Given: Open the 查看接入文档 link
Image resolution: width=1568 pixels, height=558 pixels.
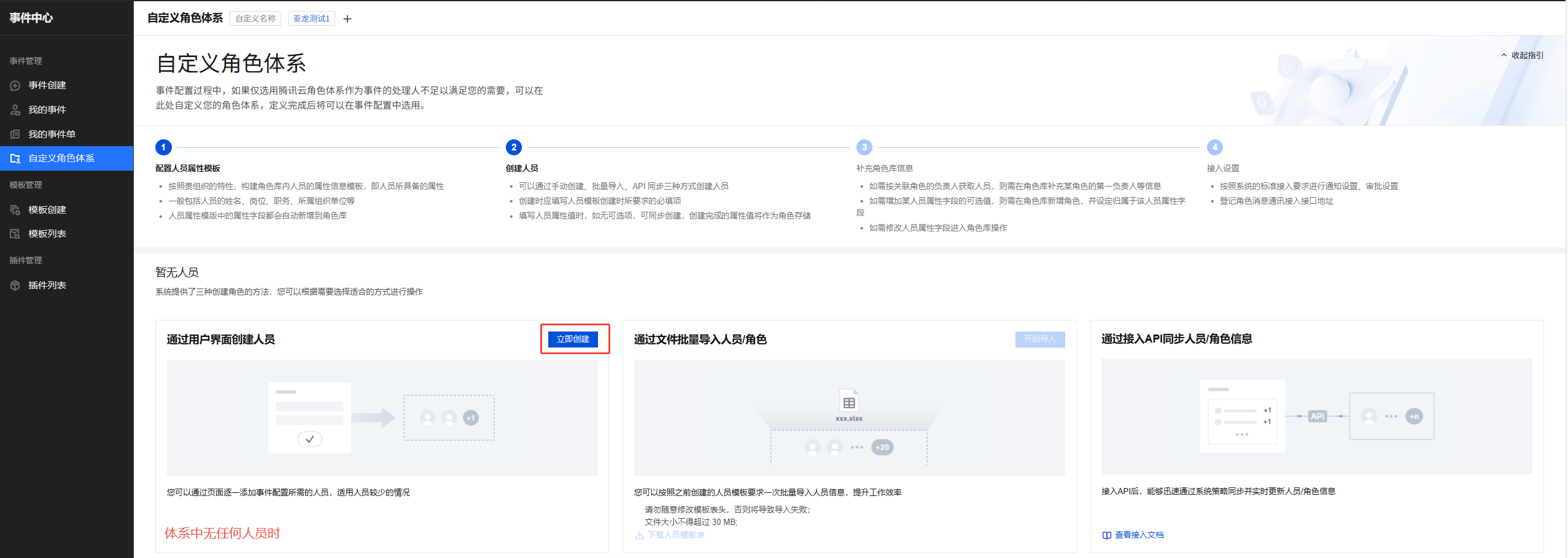Looking at the screenshot, I should [1139, 535].
